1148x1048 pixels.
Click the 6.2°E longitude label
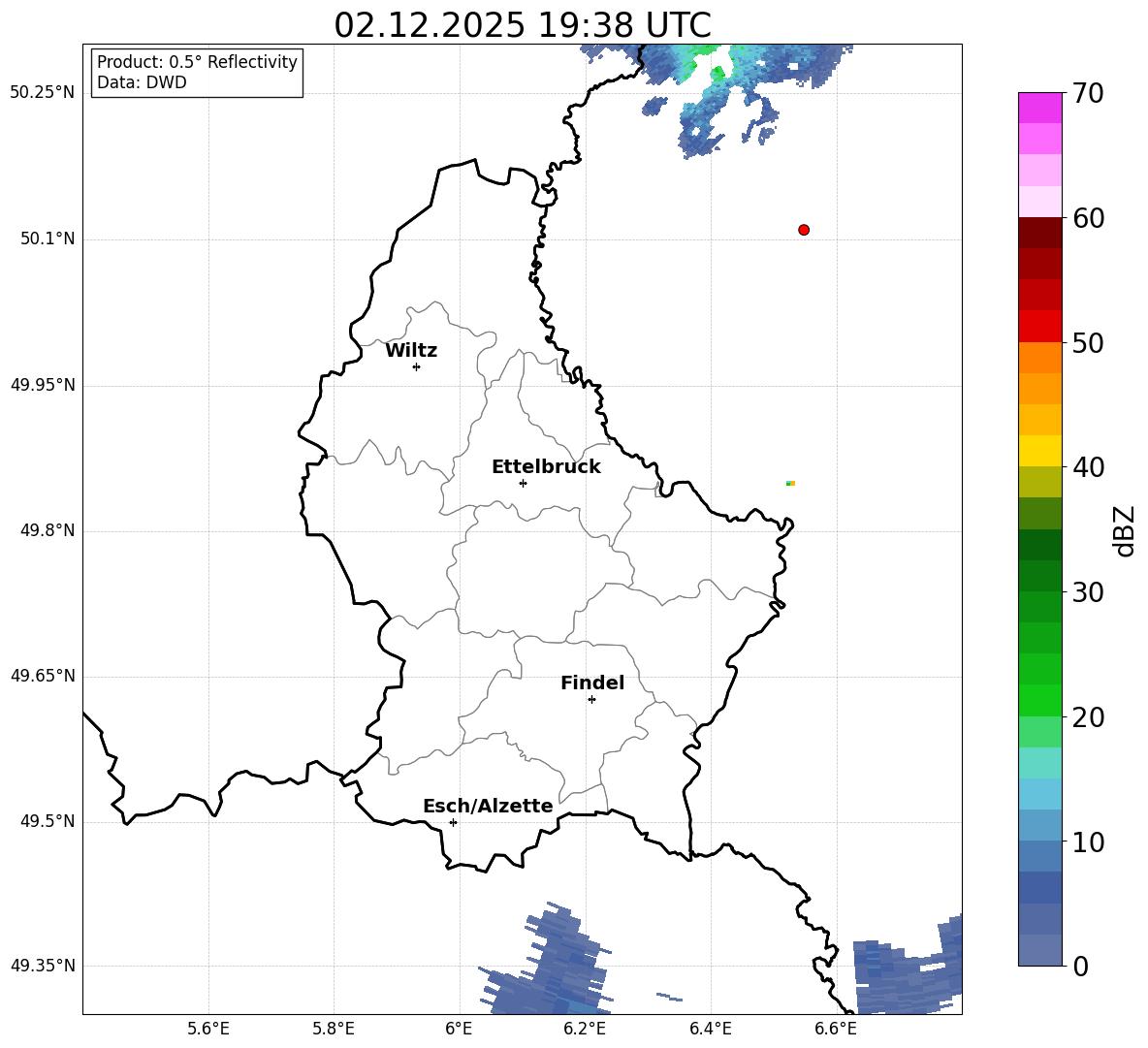(x=585, y=1029)
